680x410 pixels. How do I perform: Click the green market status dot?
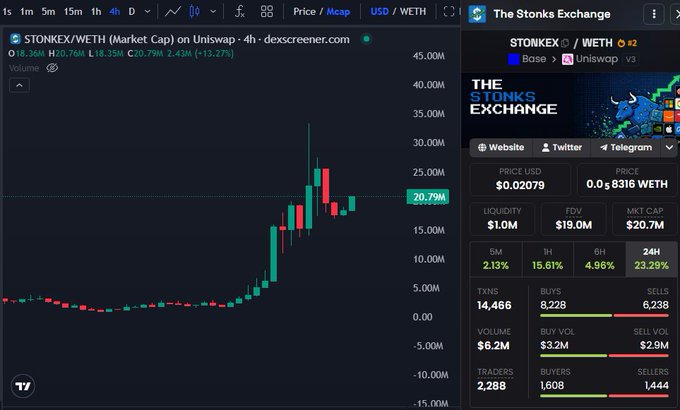(x=366, y=39)
